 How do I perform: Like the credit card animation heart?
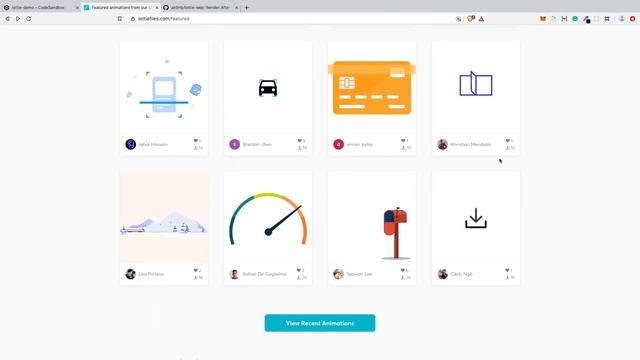pyautogui.click(x=403, y=141)
